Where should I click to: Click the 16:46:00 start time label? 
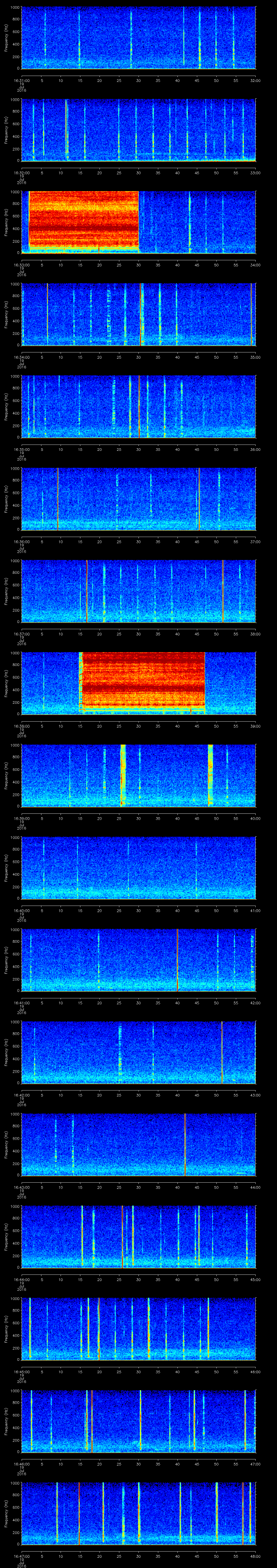(x=22, y=1464)
